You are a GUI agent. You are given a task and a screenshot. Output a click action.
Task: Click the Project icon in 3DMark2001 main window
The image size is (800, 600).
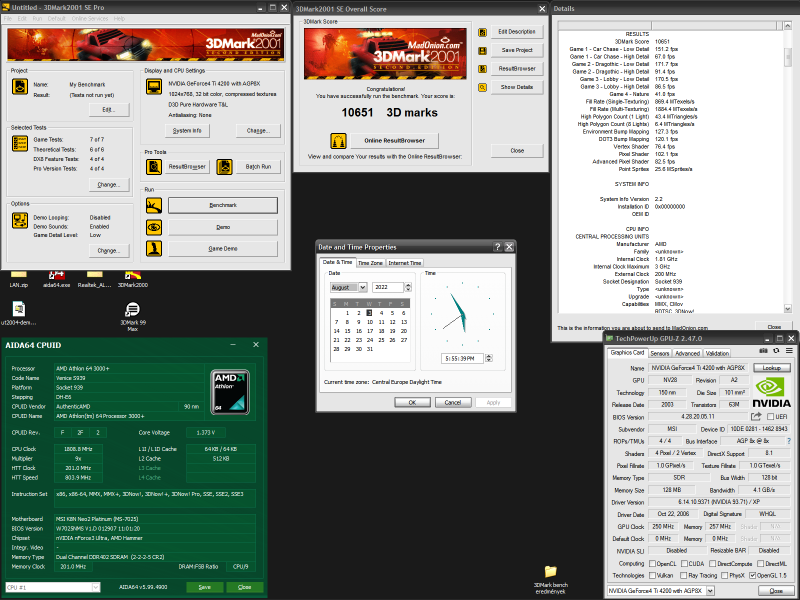(x=20, y=86)
